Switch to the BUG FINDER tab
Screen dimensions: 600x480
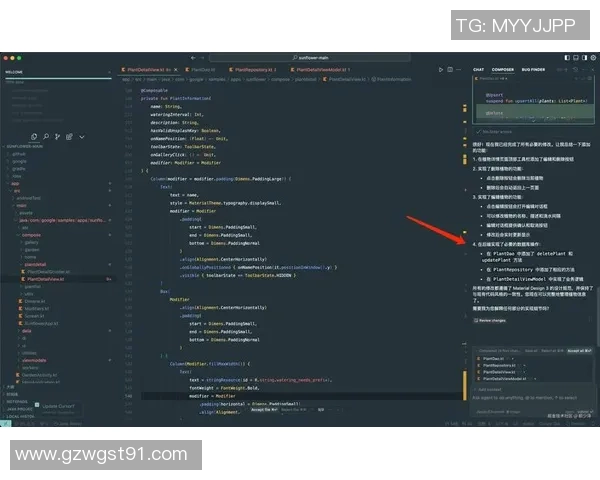click(x=533, y=70)
